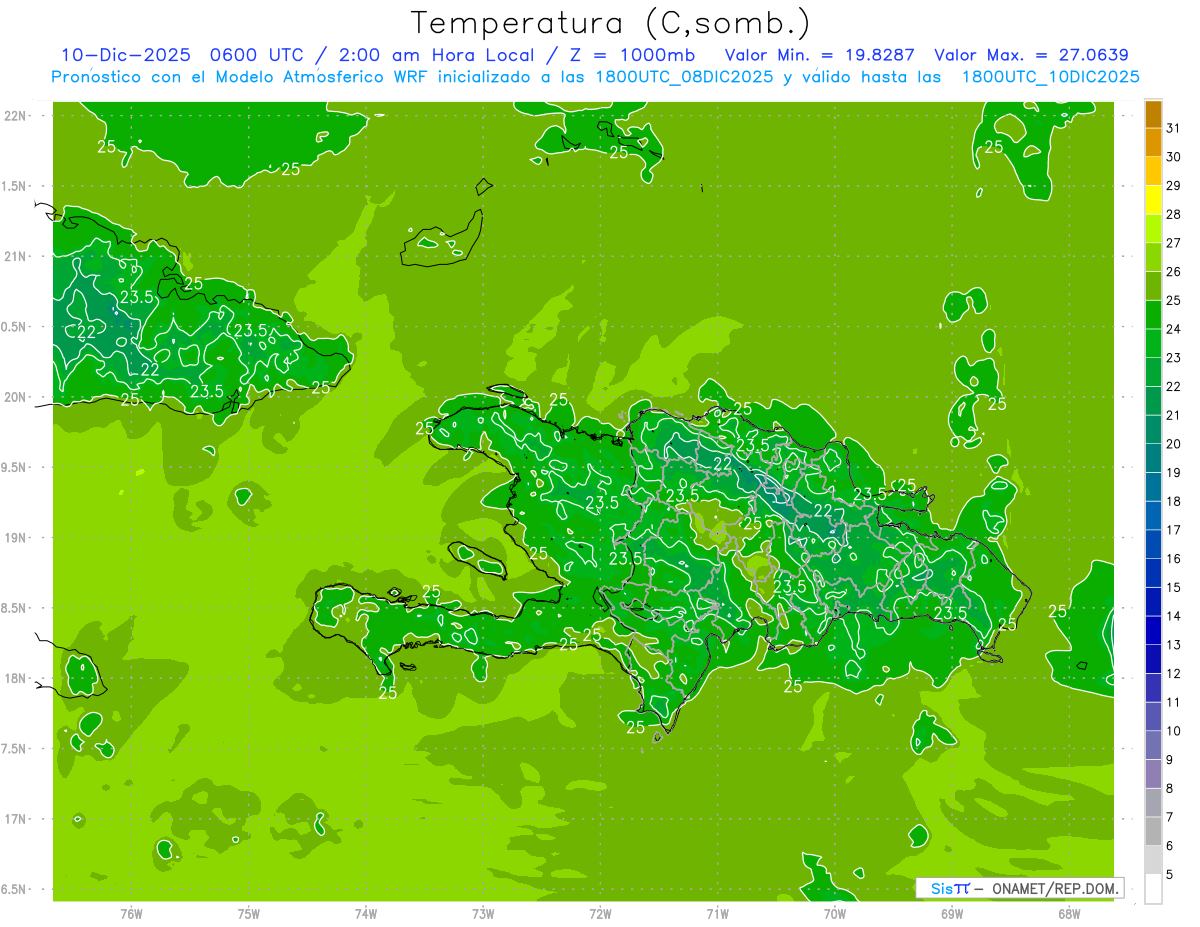1200x927 pixels.
Task: Click the "76W" longitude axis label
Action: [x=131, y=913]
